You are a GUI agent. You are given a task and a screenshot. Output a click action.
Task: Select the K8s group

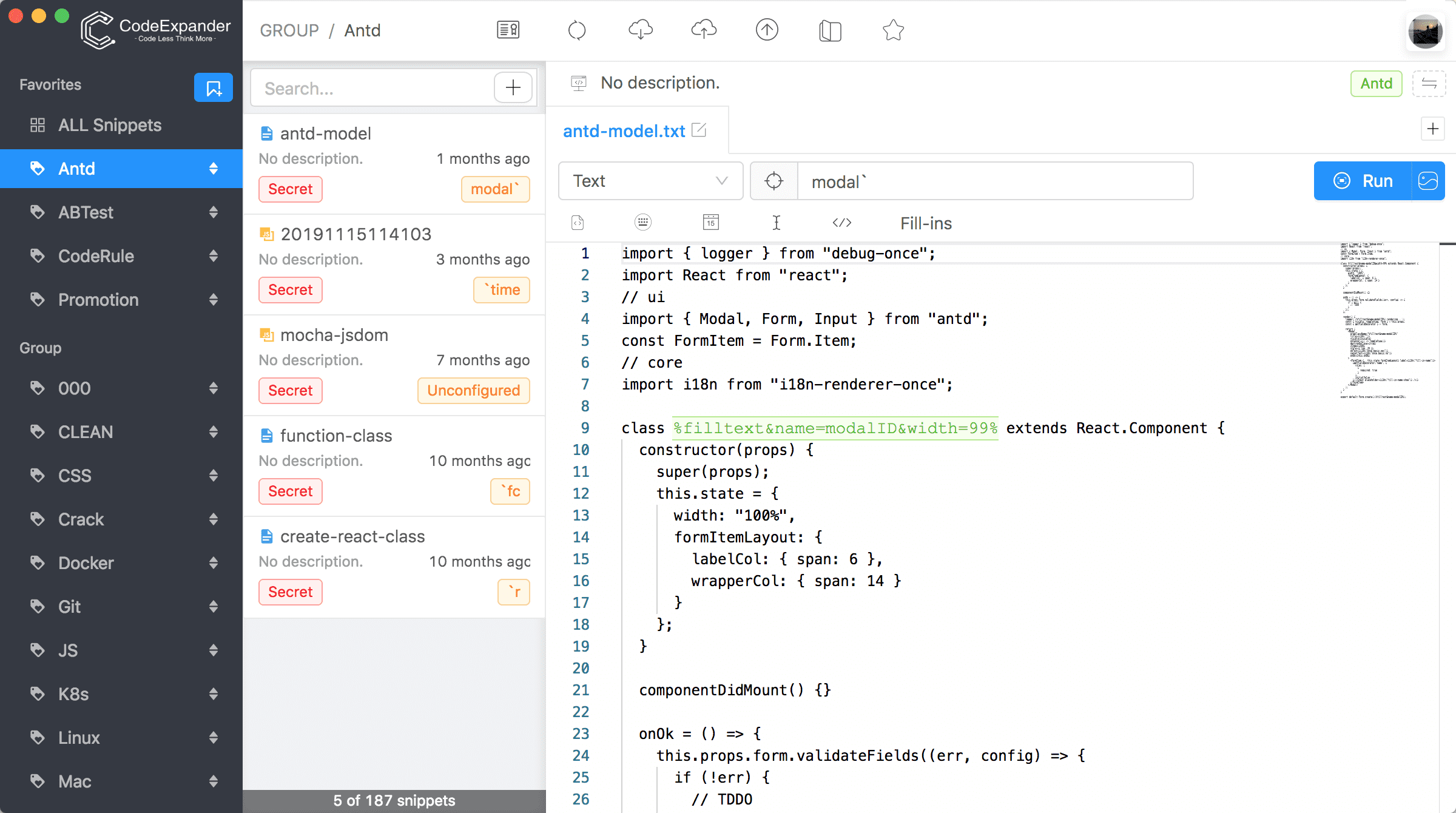point(121,694)
